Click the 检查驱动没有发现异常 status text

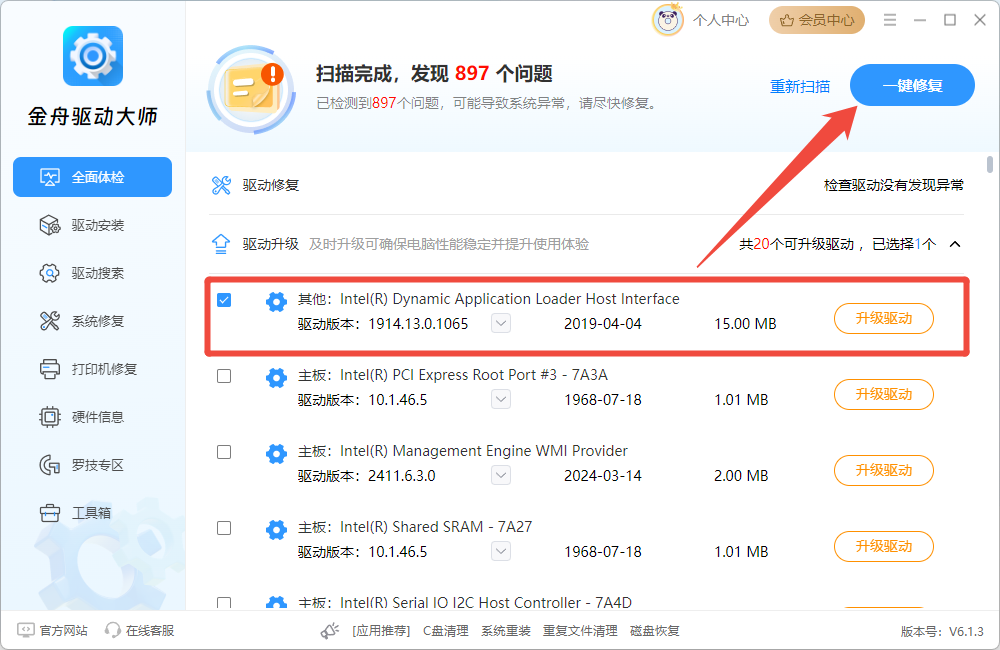(x=893, y=186)
